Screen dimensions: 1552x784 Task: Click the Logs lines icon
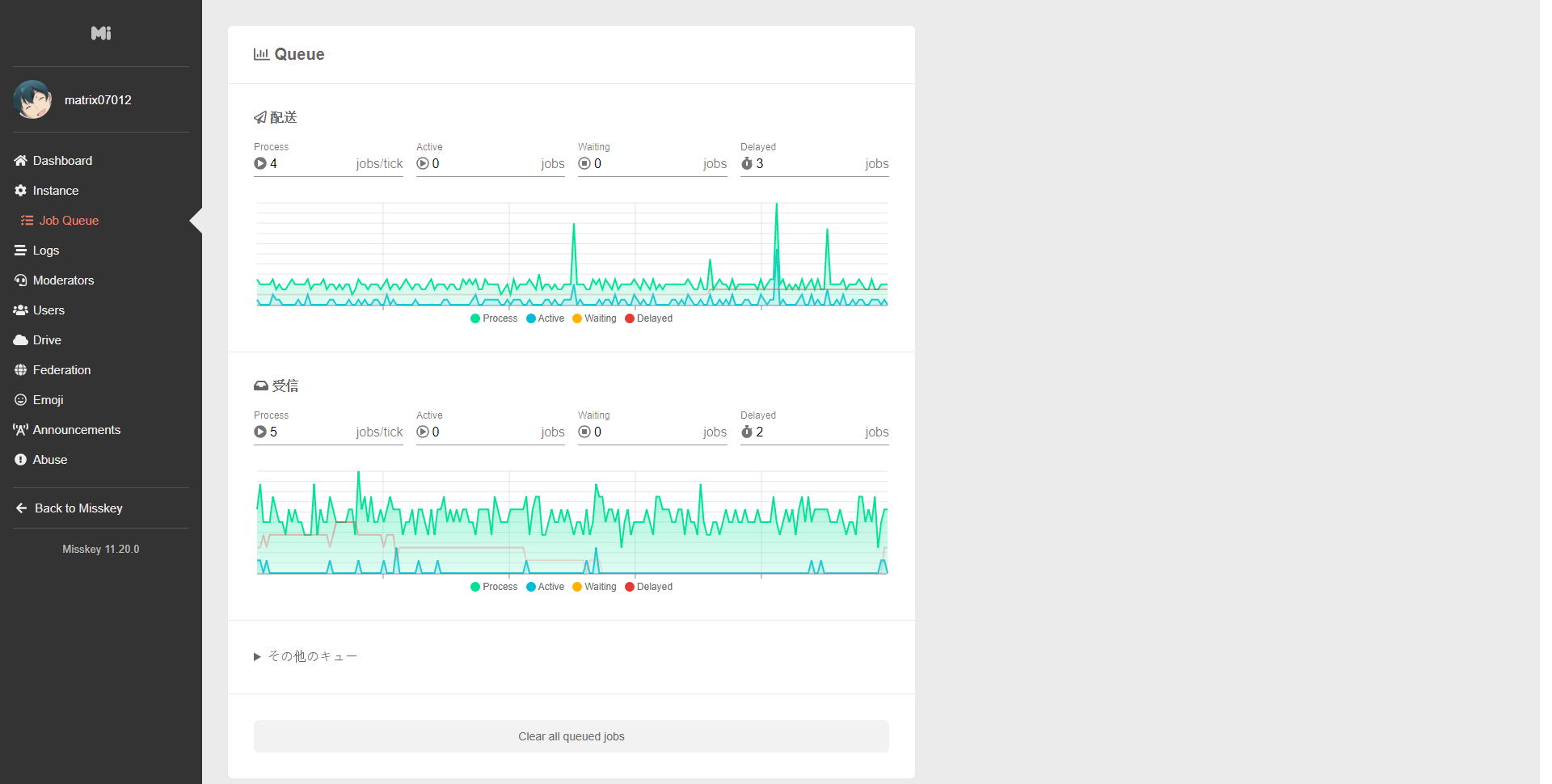click(21, 251)
